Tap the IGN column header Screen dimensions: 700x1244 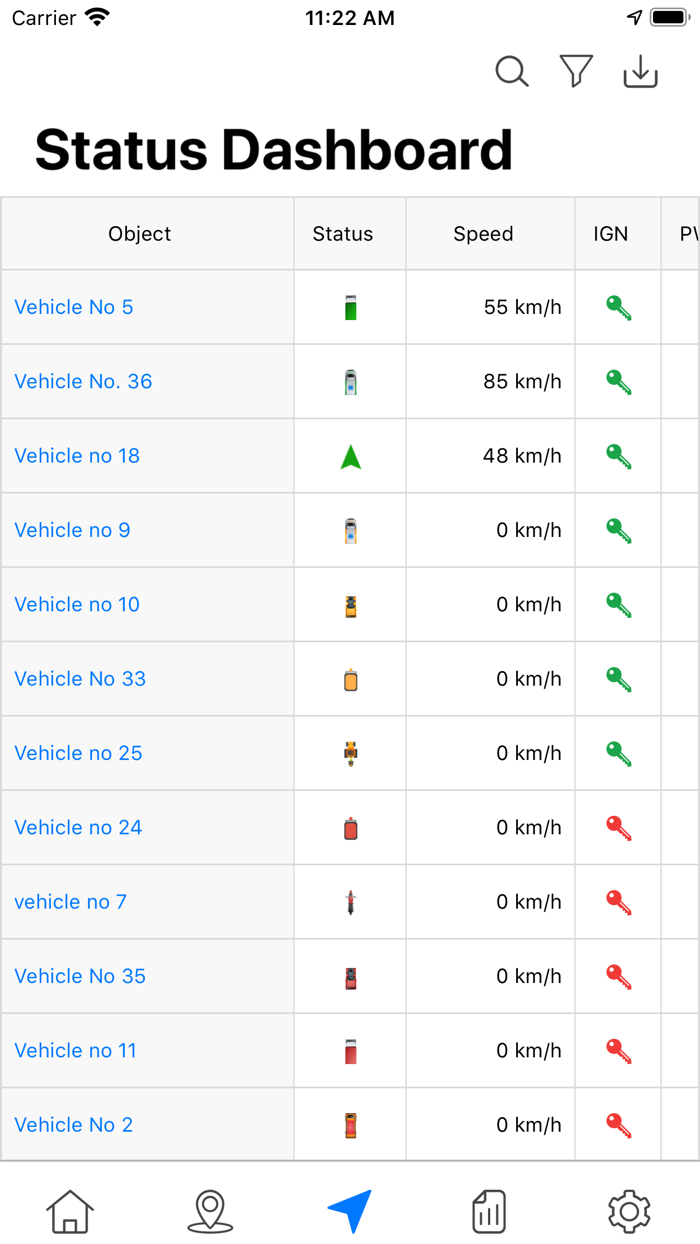612,233
